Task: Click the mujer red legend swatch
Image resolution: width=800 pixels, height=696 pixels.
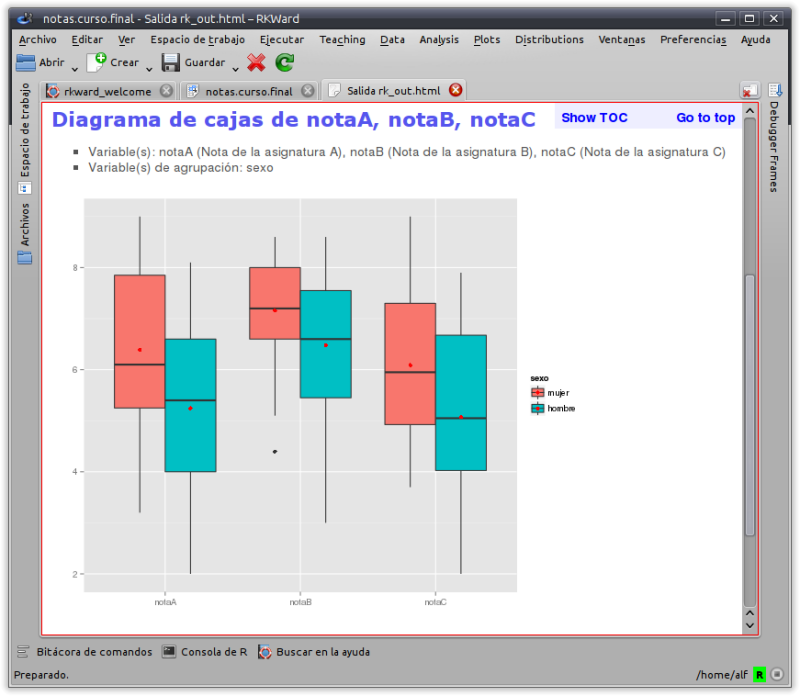Action: coord(537,392)
